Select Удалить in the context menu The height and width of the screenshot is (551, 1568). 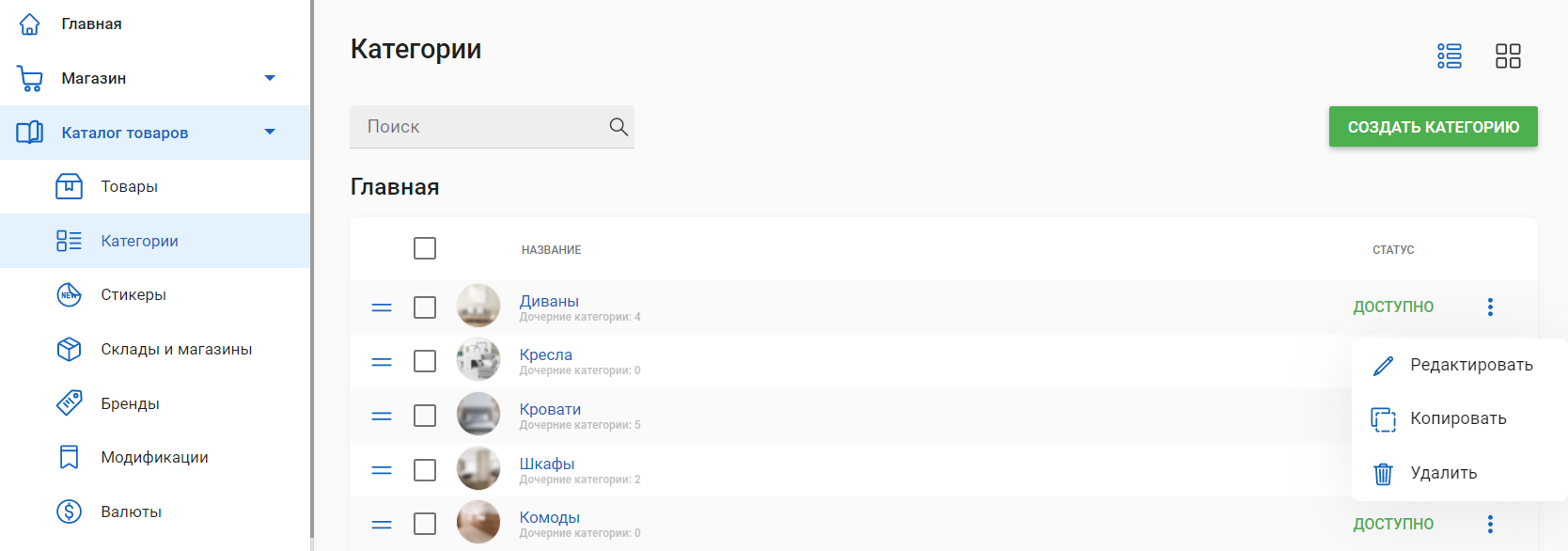pyautogui.click(x=1443, y=473)
